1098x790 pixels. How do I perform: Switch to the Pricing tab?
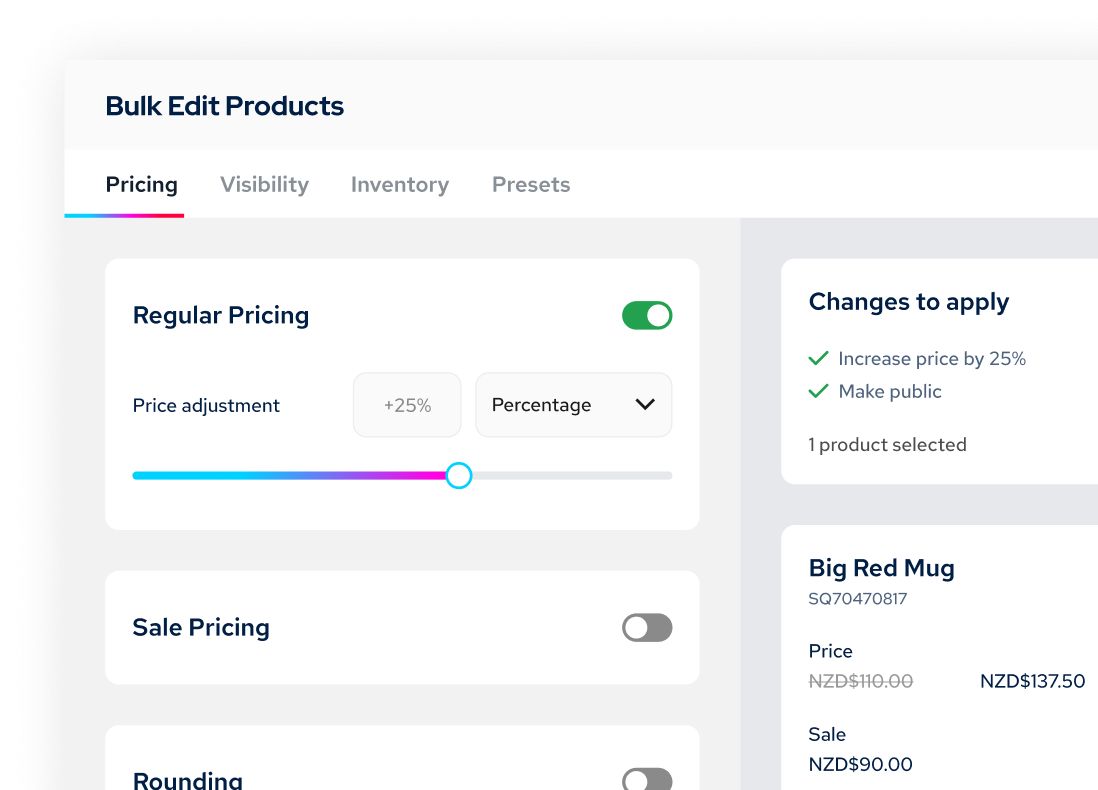142,185
